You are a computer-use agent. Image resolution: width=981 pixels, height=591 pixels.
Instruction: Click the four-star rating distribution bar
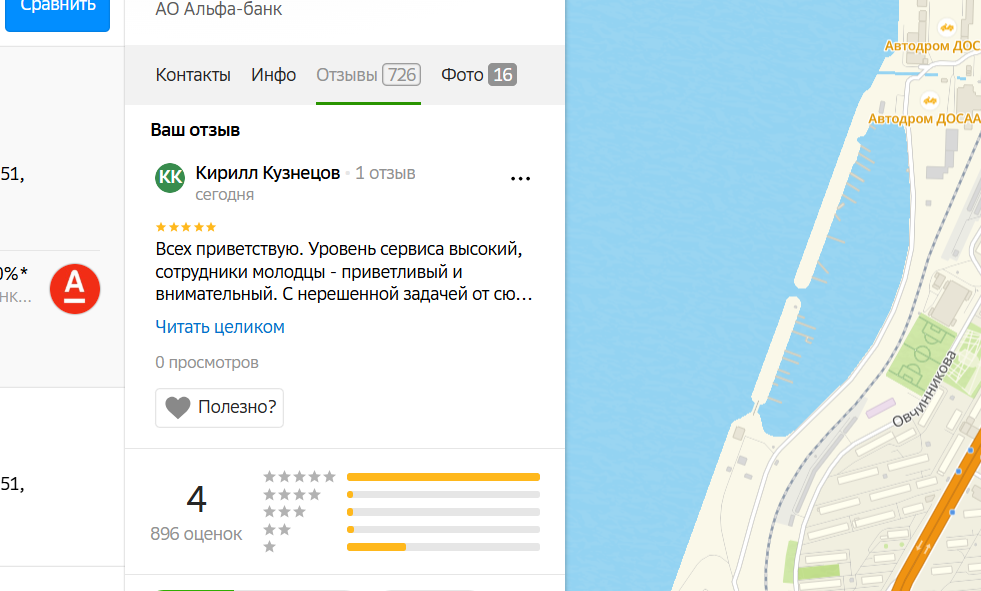[443, 495]
